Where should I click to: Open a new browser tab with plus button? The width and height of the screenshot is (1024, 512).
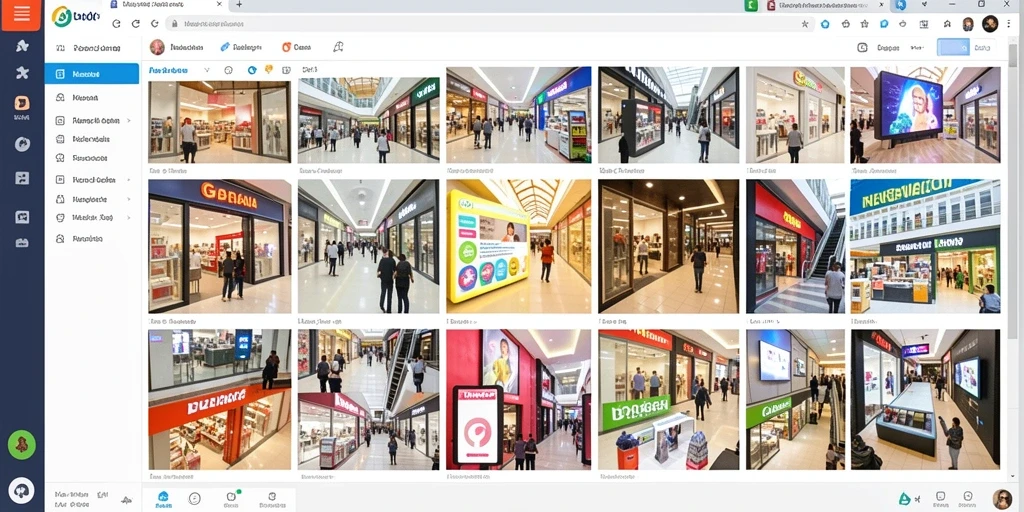coord(239,5)
